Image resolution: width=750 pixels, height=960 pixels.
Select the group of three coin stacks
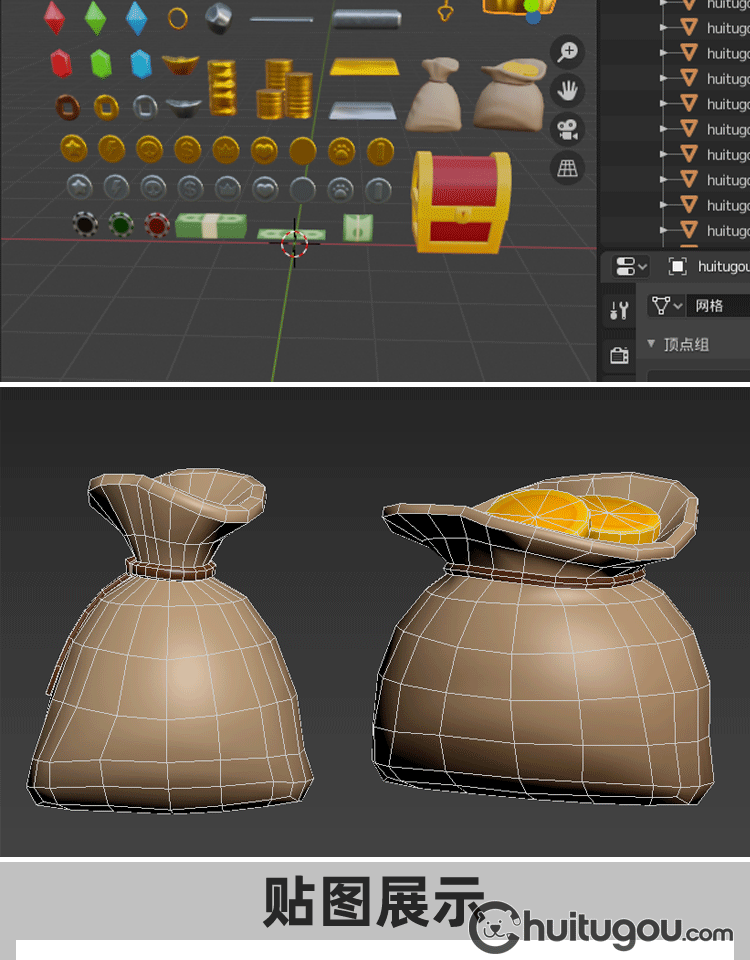coord(284,89)
